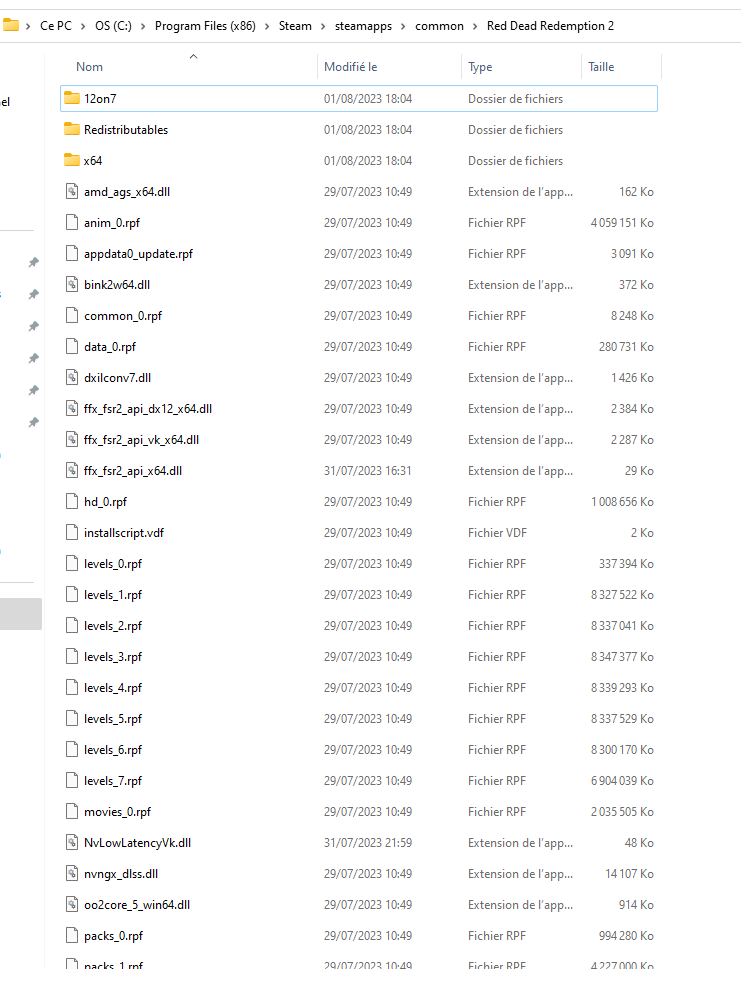Screen dimensions: 741x992
Task: Click the installscript.vdf file icon
Action: (x=72, y=532)
